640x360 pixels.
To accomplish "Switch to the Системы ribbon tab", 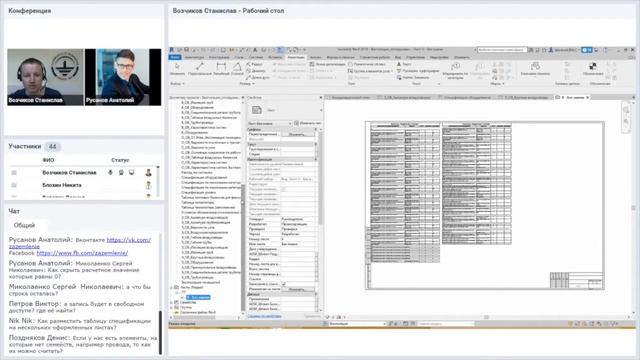I will coord(256,58).
